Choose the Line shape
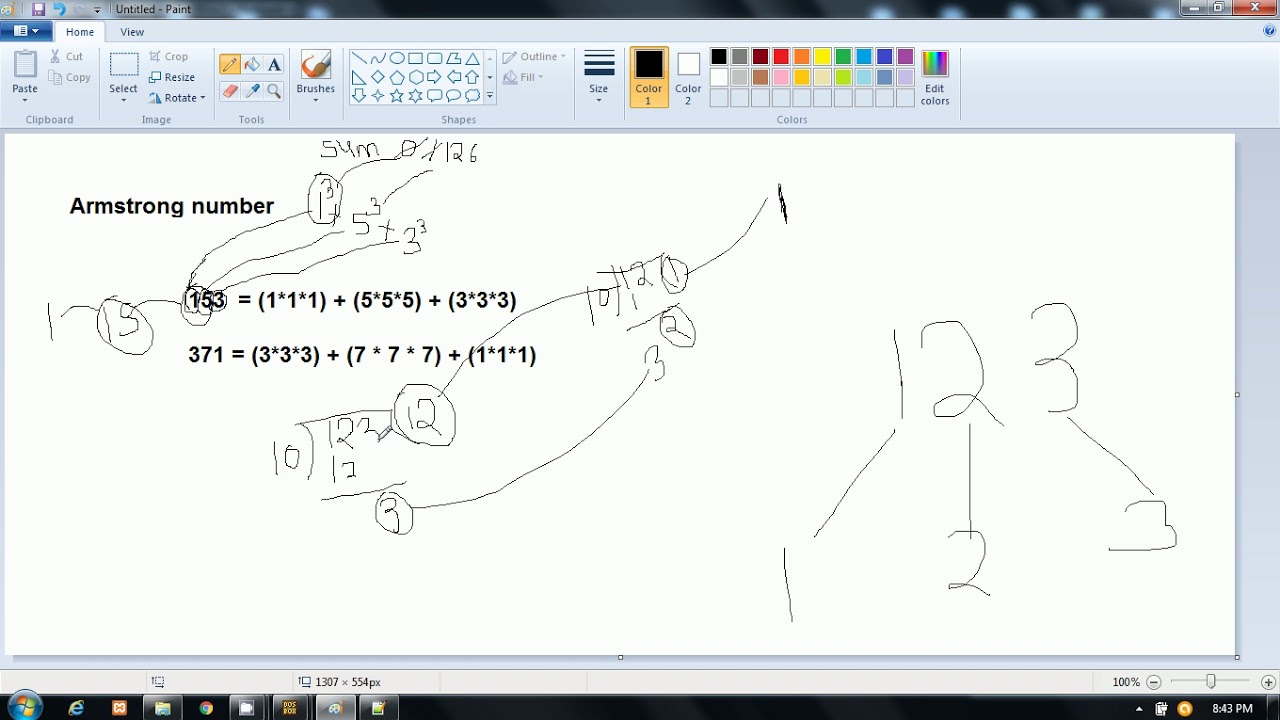 (x=359, y=58)
